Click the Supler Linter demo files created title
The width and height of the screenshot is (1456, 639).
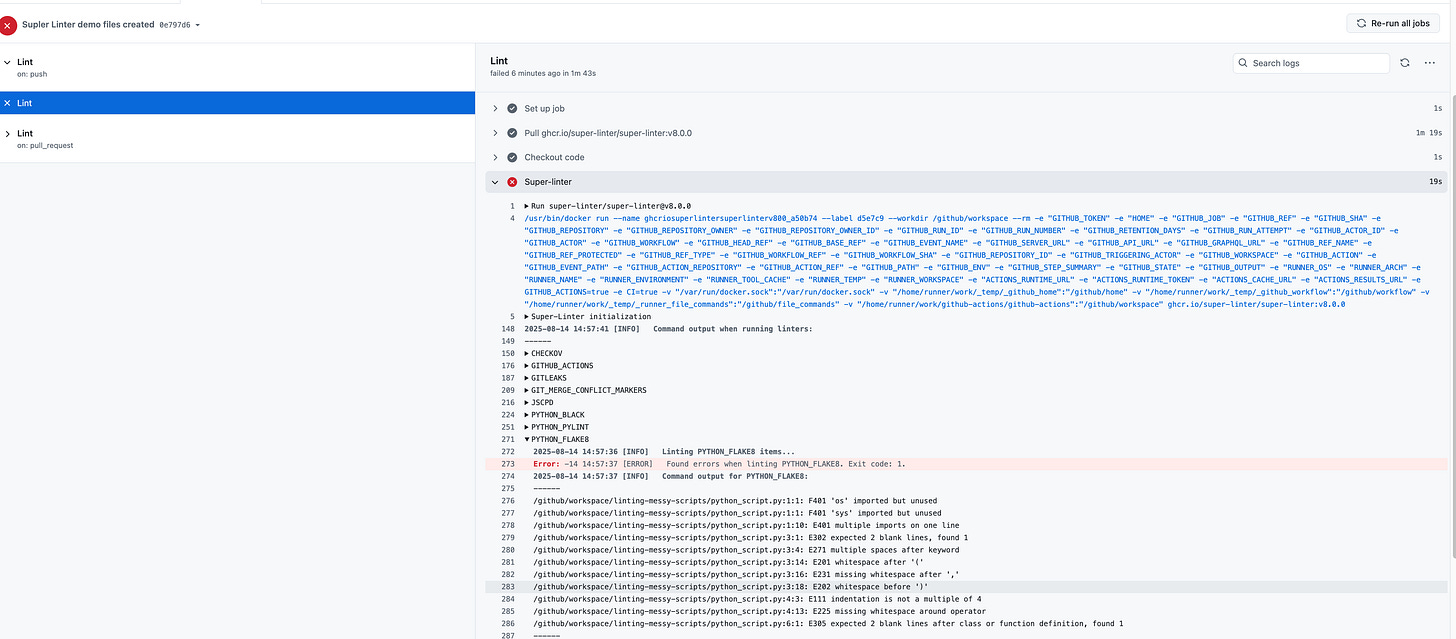[x=88, y=24]
